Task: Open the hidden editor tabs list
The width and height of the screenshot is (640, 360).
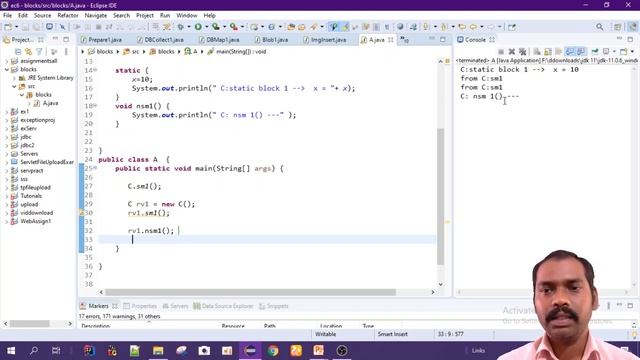Action: (x=404, y=40)
